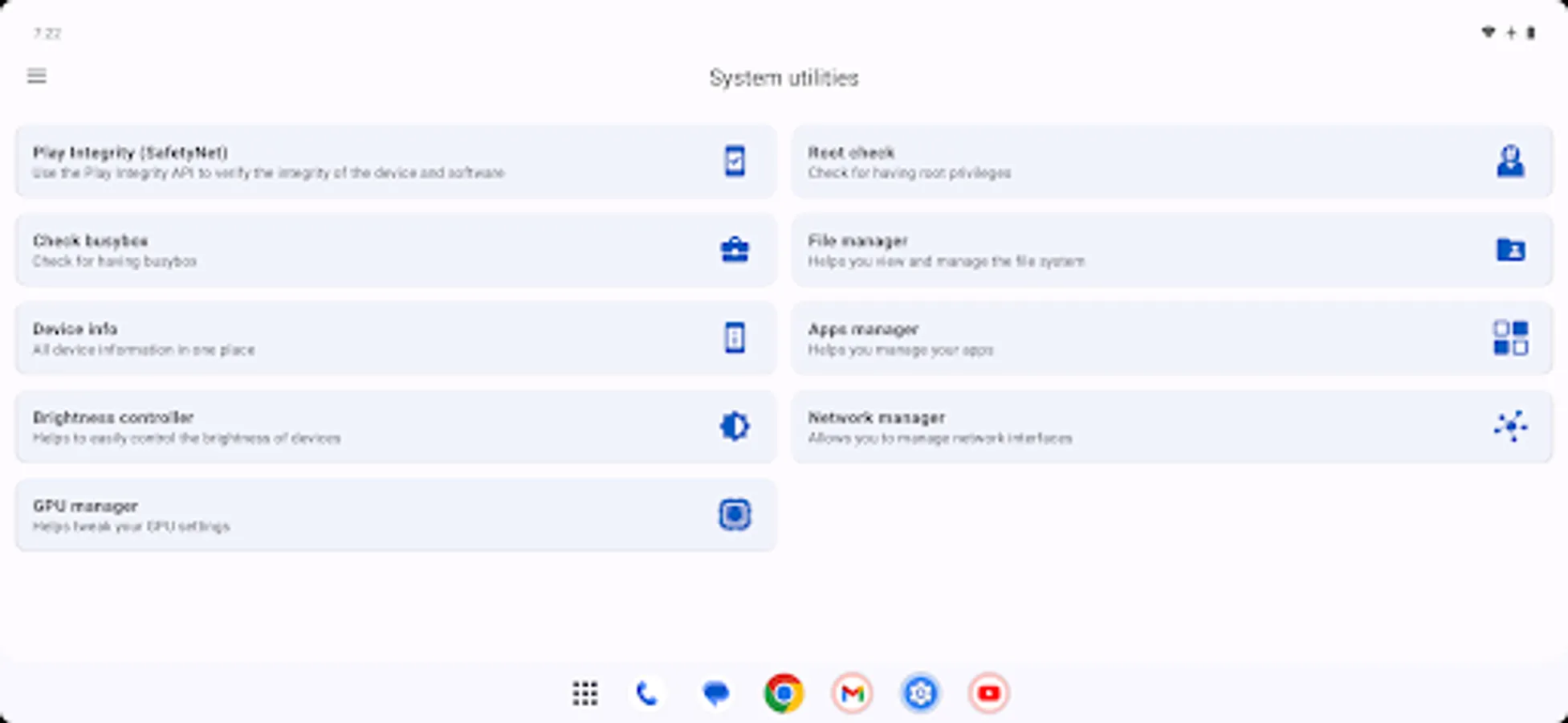Open Gmail from the dock

point(852,693)
